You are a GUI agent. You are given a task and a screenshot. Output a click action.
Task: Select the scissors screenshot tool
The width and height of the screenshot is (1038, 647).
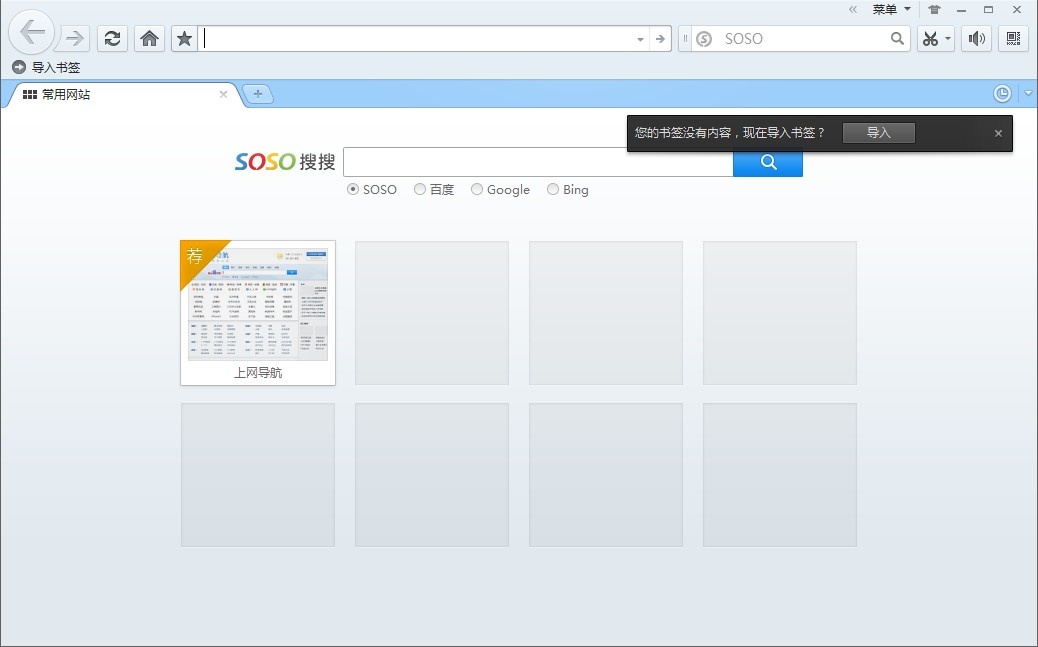coord(930,38)
